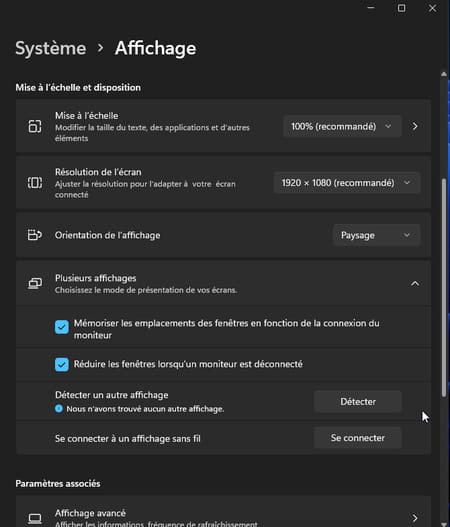Click Se connecter à un affichage sans fil label
Image resolution: width=450 pixels, height=527 pixels.
point(128,439)
